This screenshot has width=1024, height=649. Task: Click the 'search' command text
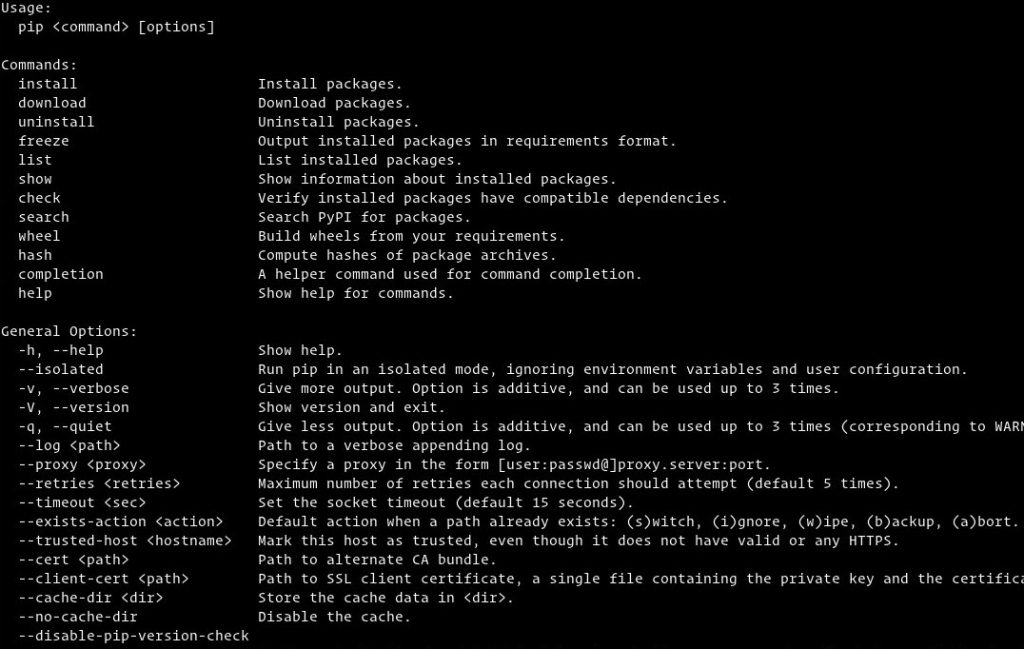(43, 217)
